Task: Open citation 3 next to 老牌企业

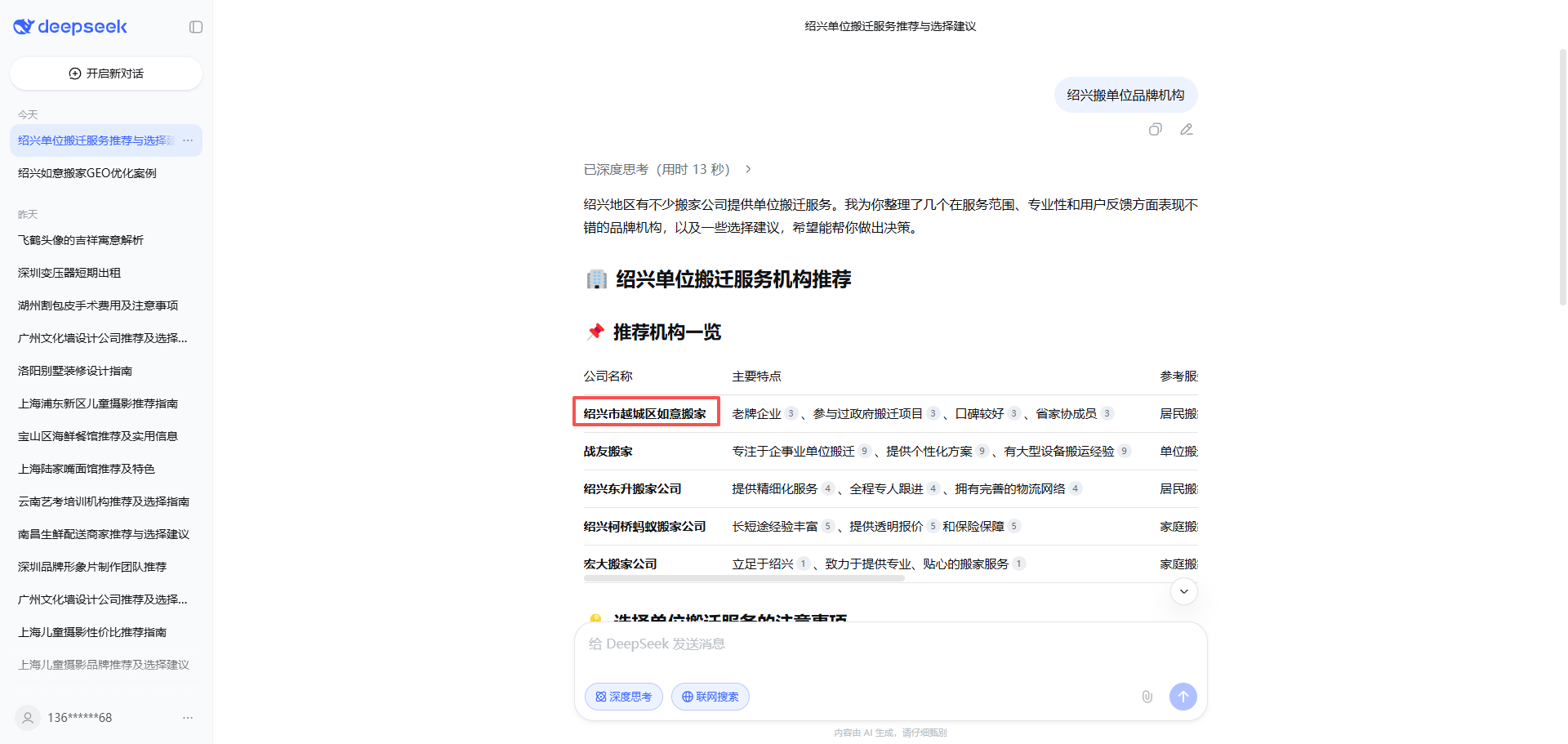Action: (x=791, y=413)
